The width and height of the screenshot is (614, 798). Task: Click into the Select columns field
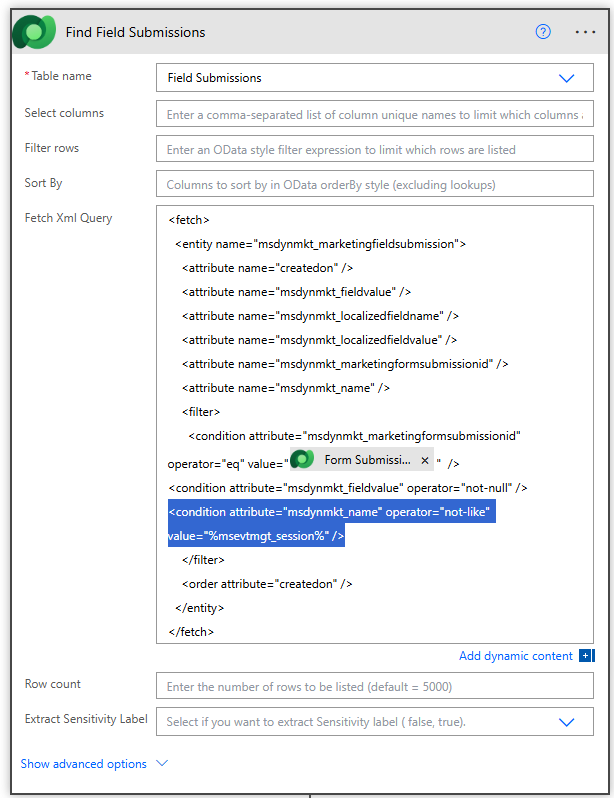point(374,115)
